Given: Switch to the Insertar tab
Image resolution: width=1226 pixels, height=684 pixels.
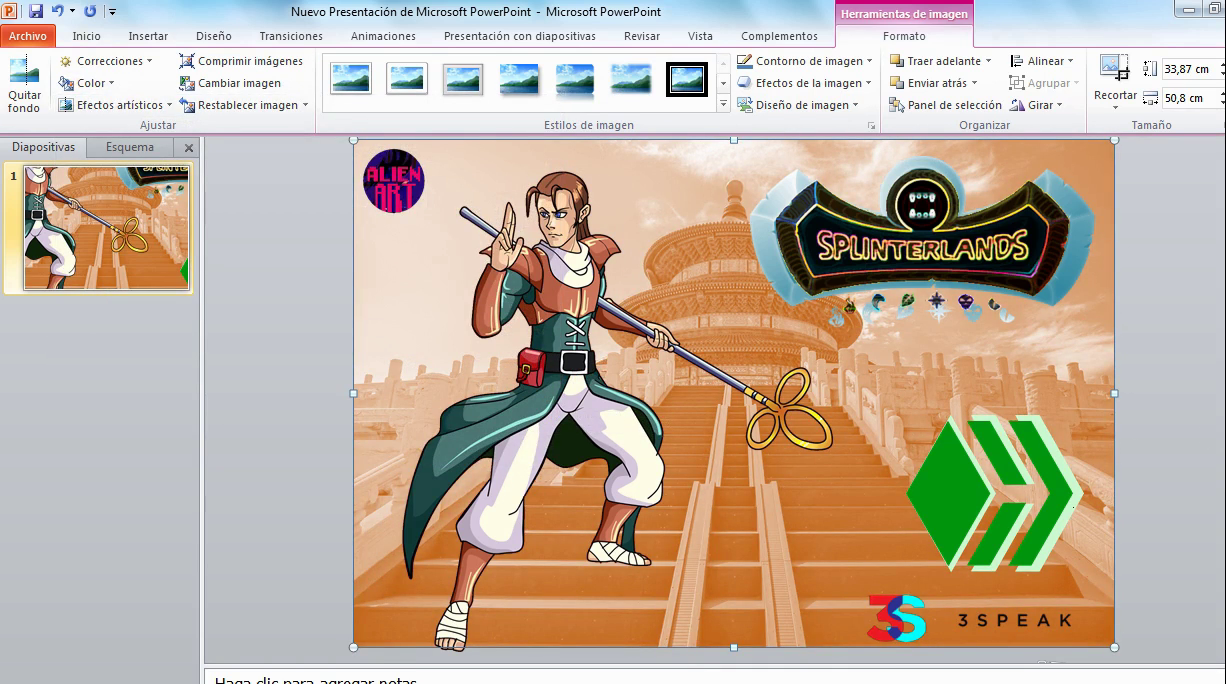Looking at the screenshot, I should tap(148, 36).
